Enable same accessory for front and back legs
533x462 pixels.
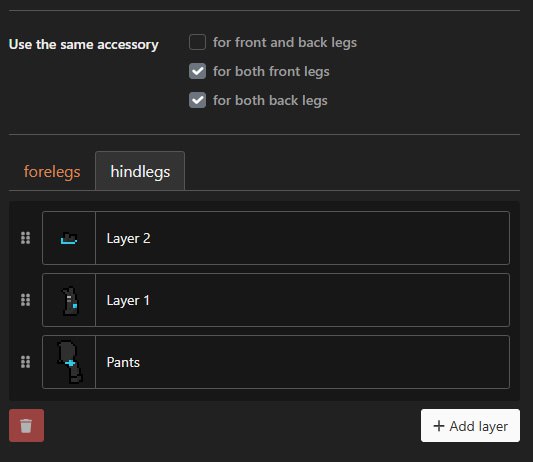pos(197,42)
